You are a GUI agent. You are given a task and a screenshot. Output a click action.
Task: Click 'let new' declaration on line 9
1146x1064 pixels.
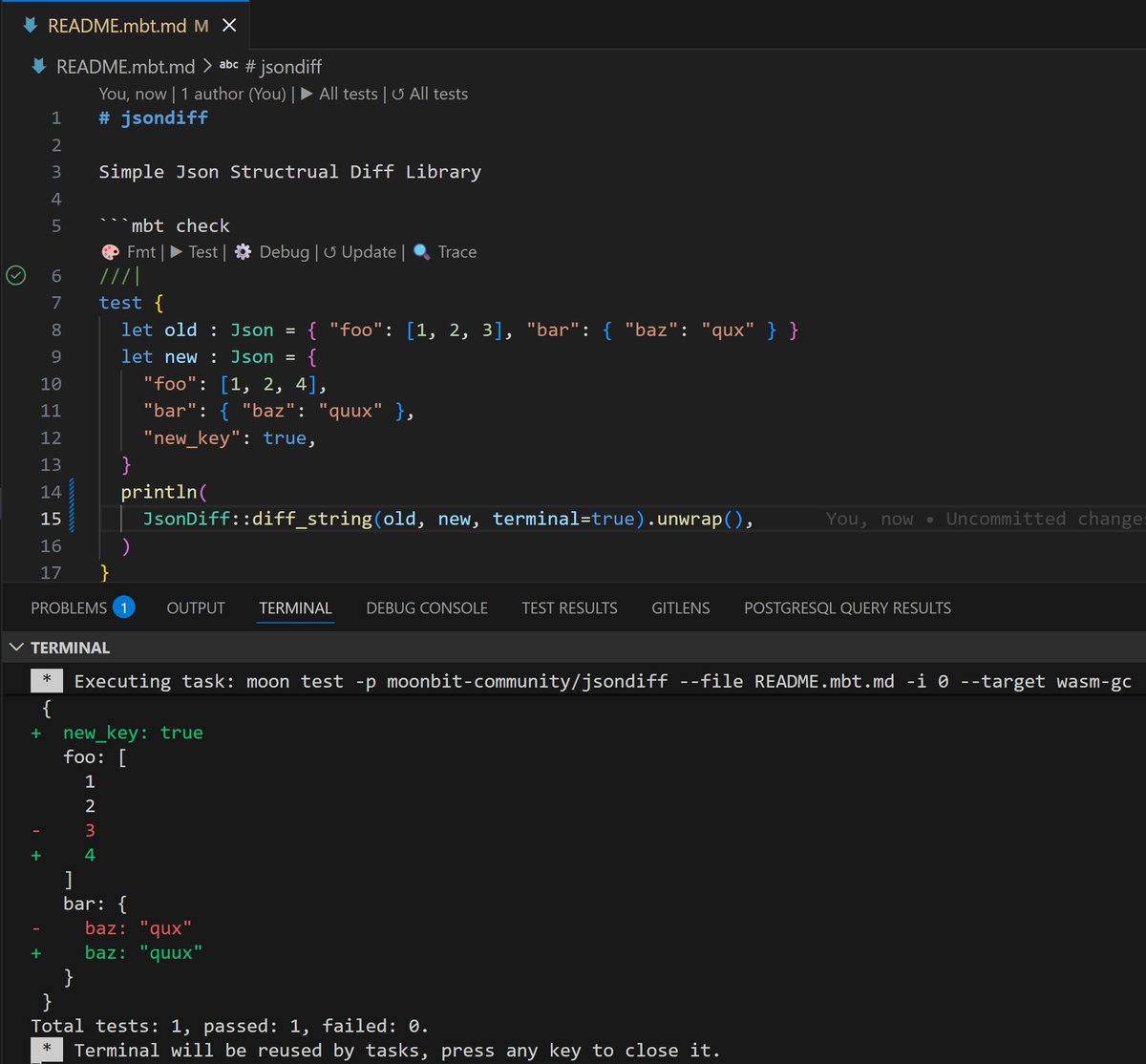click(159, 356)
